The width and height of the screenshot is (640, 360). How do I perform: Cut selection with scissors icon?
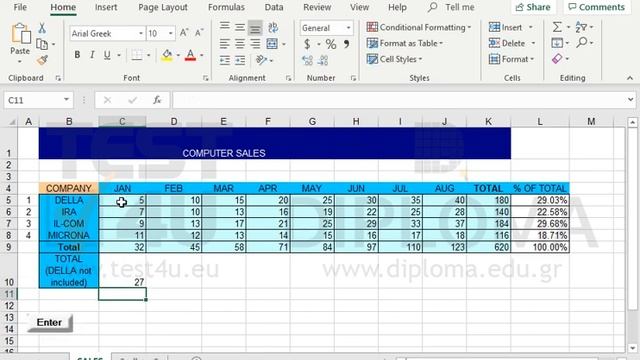42,28
